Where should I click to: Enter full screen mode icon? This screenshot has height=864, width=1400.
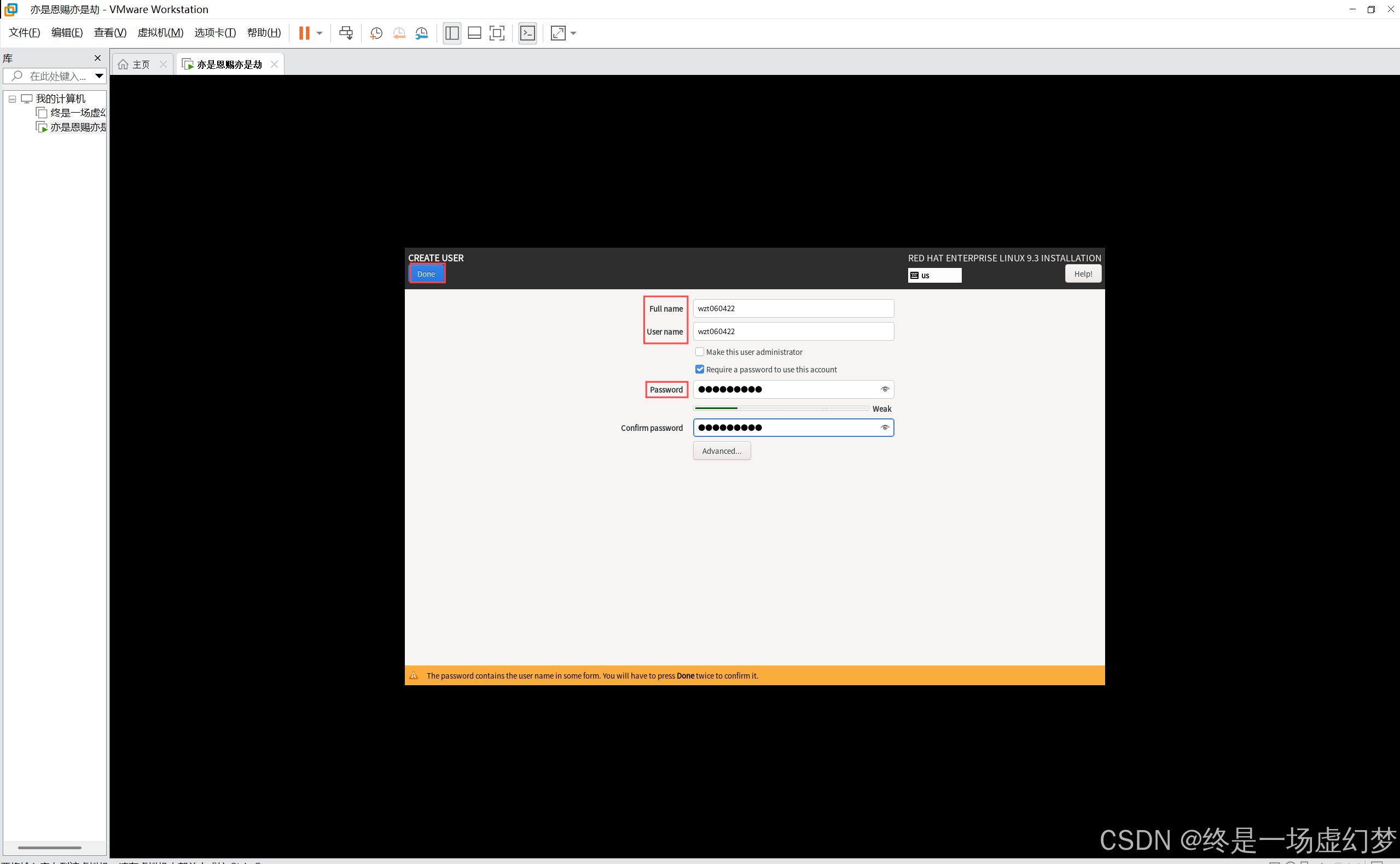click(497, 33)
